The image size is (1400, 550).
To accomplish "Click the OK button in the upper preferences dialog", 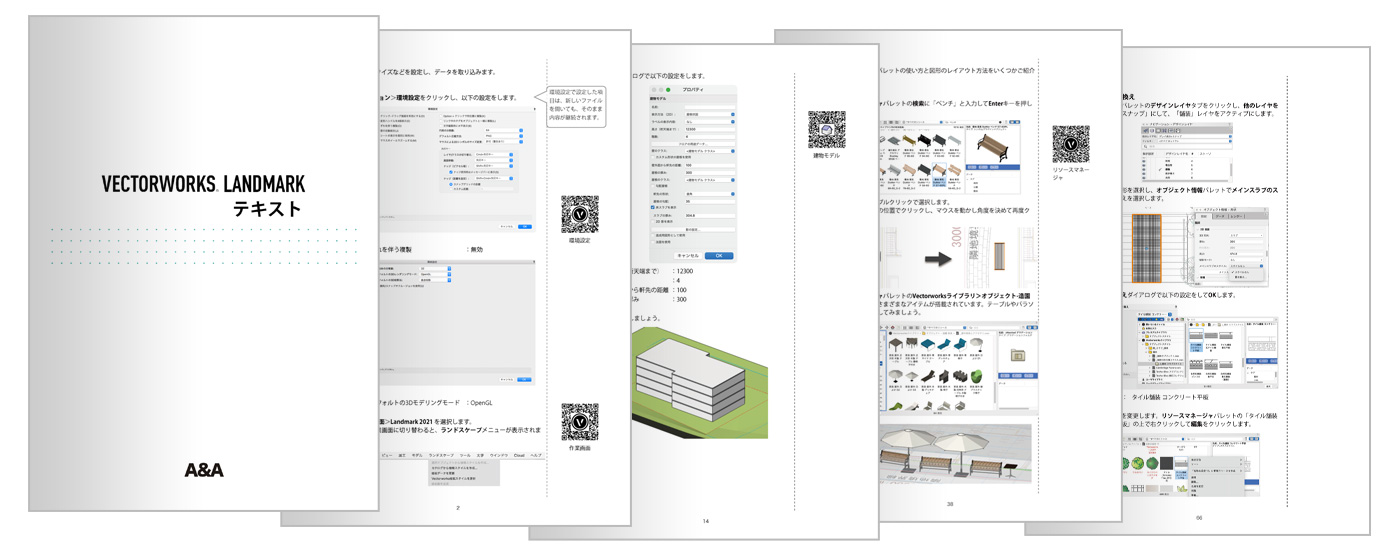I will pyautogui.click(x=524, y=226).
